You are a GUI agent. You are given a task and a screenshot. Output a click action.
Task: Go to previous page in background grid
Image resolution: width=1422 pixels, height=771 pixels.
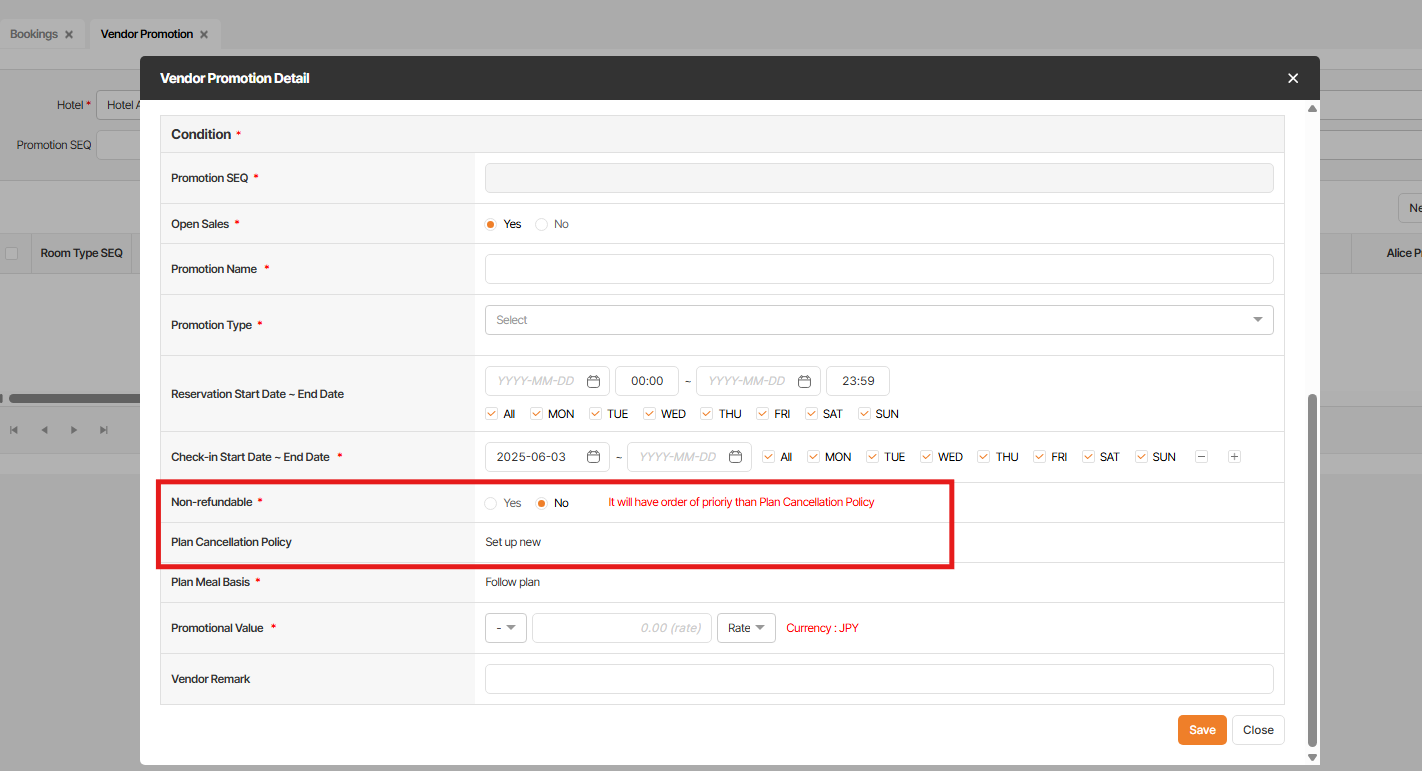click(x=44, y=430)
